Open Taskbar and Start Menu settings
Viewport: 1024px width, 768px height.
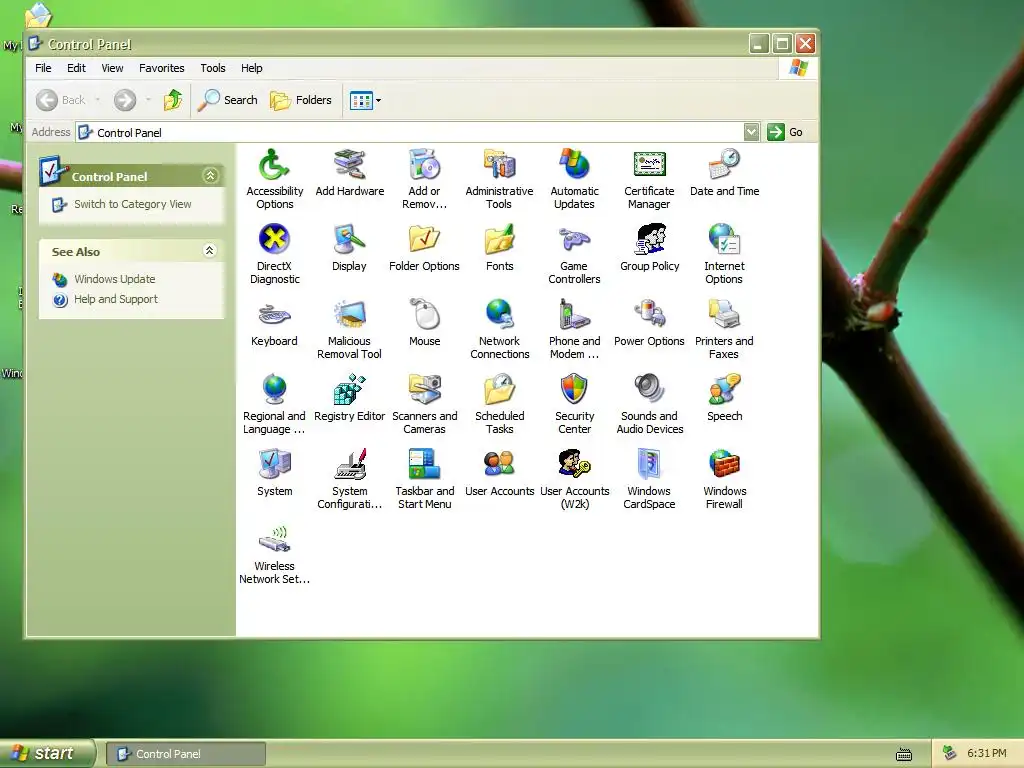424,479
